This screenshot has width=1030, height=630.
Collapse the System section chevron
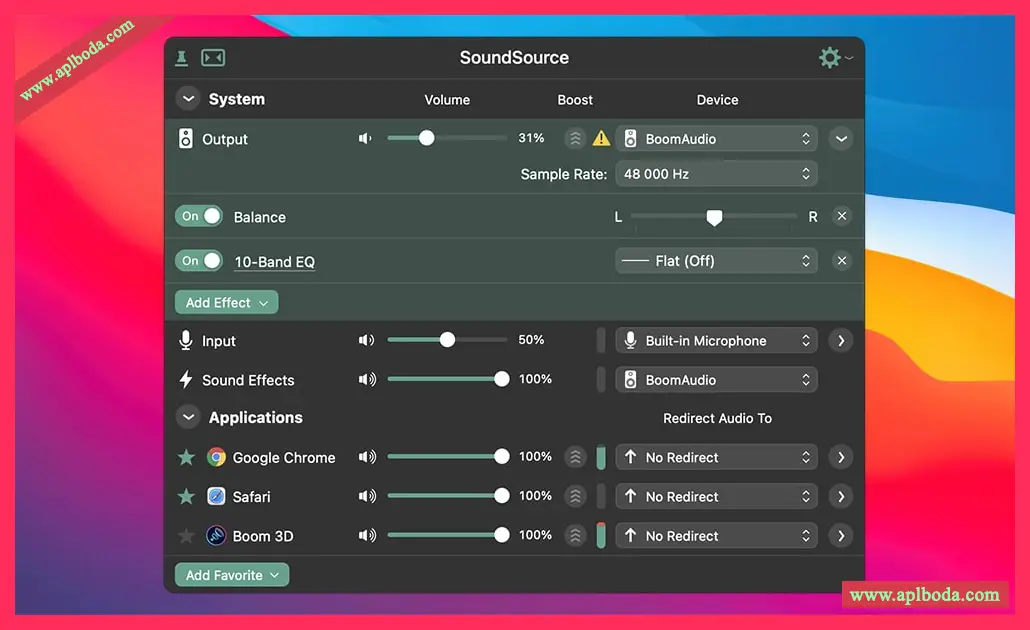pos(188,100)
